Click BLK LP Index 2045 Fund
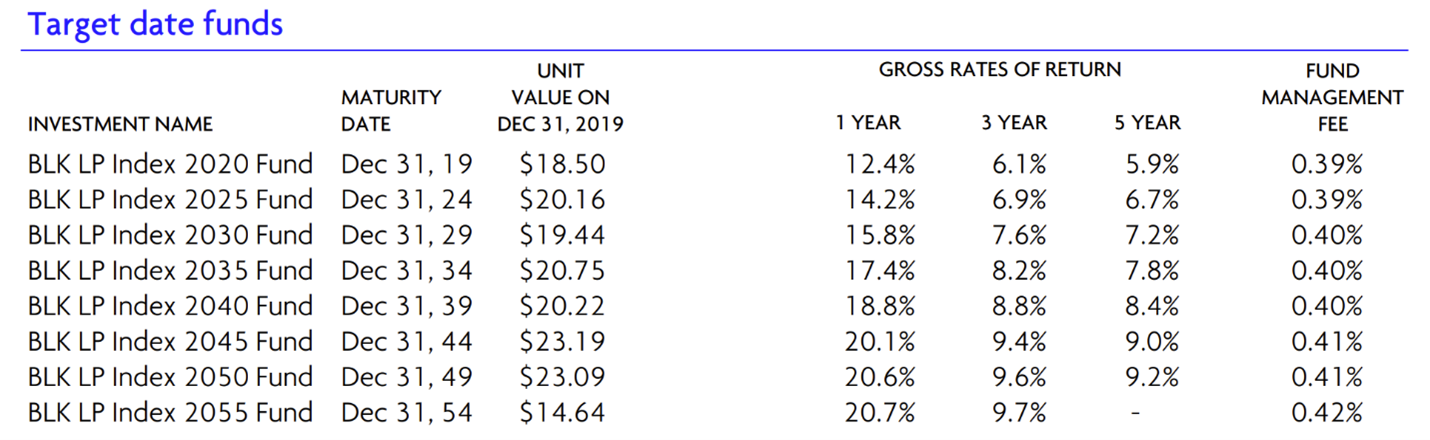 pyautogui.click(x=170, y=341)
